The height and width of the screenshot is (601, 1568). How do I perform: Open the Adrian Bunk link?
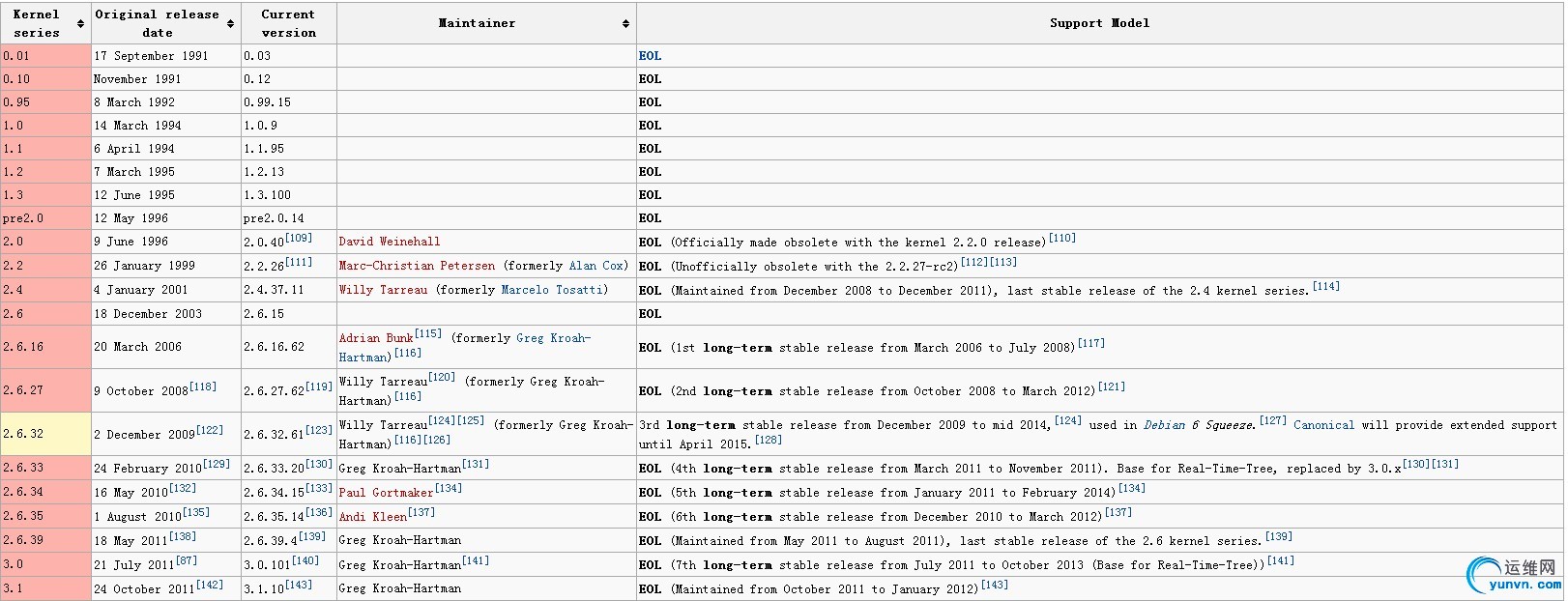[376, 338]
